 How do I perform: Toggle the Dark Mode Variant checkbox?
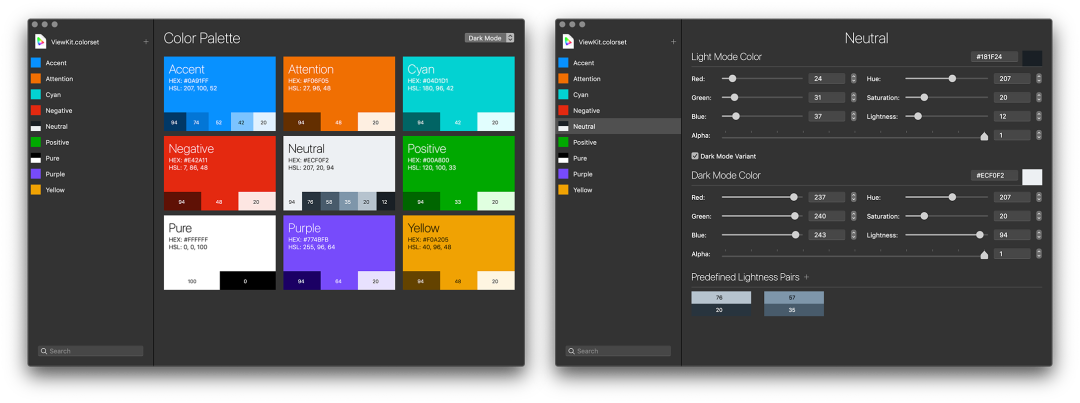tap(695, 156)
